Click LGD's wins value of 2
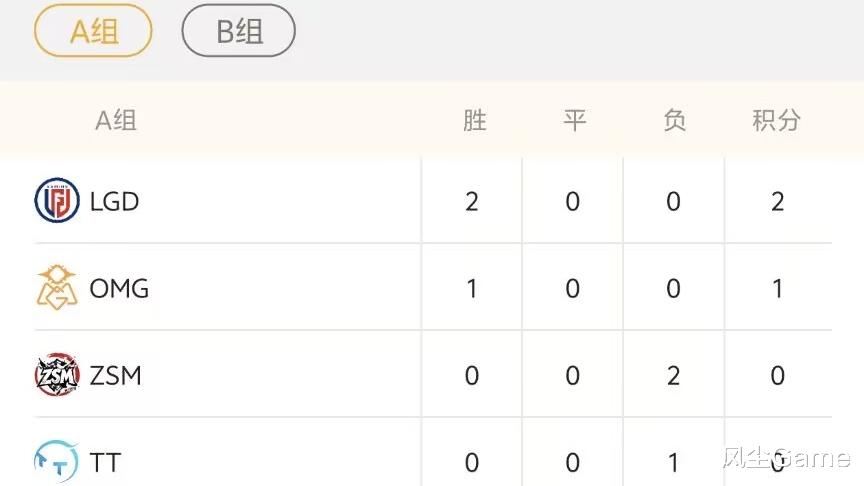The height and width of the screenshot is (486, 864). tap(472, 202)
